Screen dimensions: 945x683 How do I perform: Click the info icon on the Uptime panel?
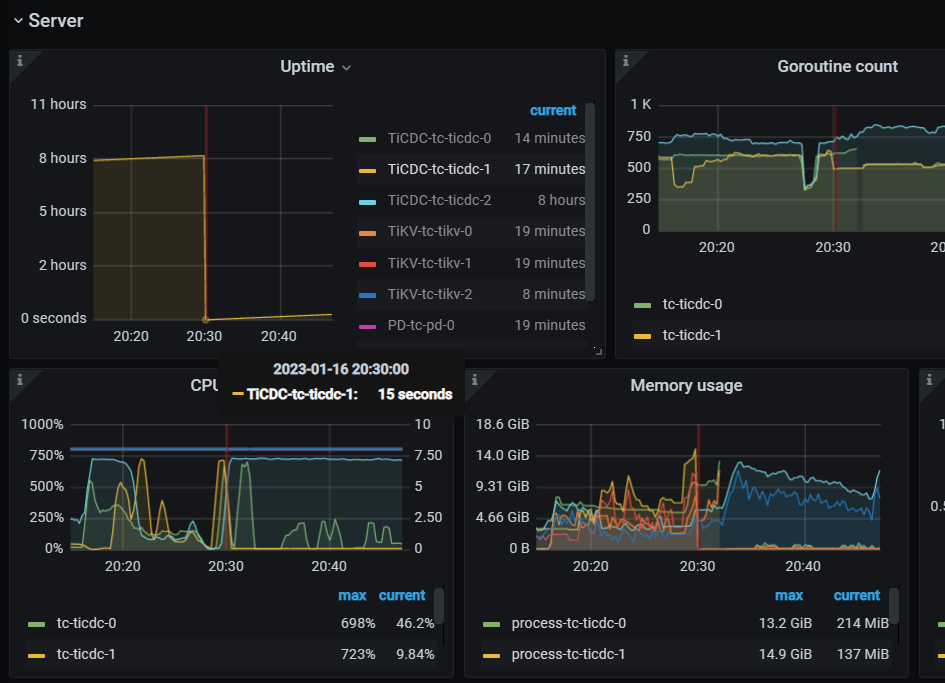[19, 62]
